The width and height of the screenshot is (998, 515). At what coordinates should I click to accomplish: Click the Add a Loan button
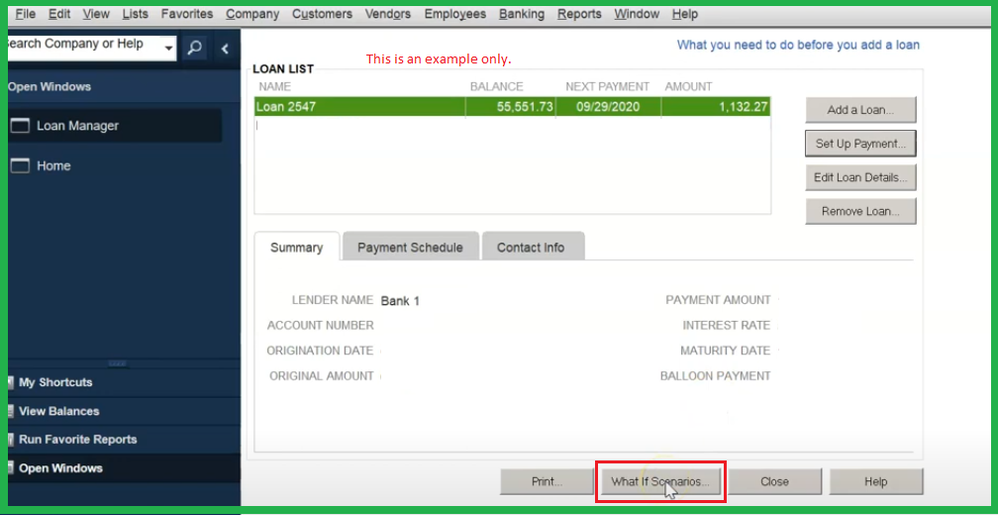click(861, 109)
